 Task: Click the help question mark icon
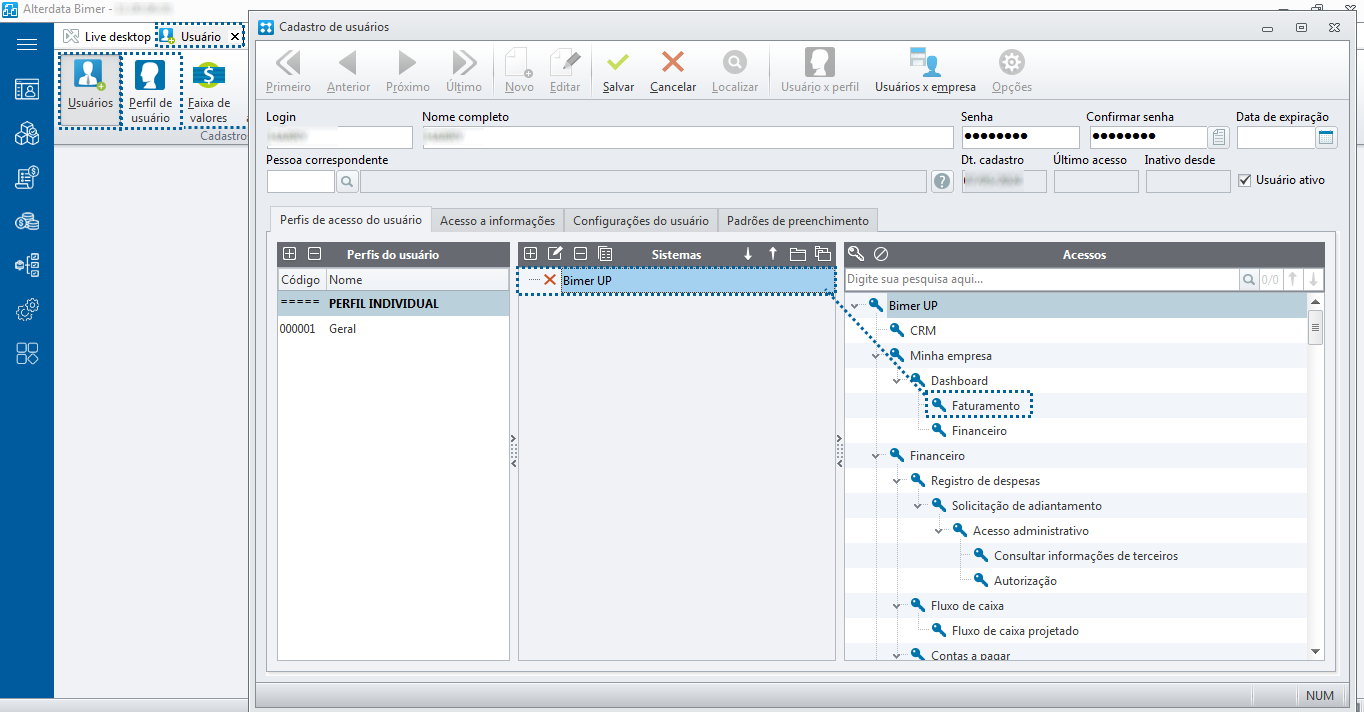pyautogui.click(x=942, y=181)
